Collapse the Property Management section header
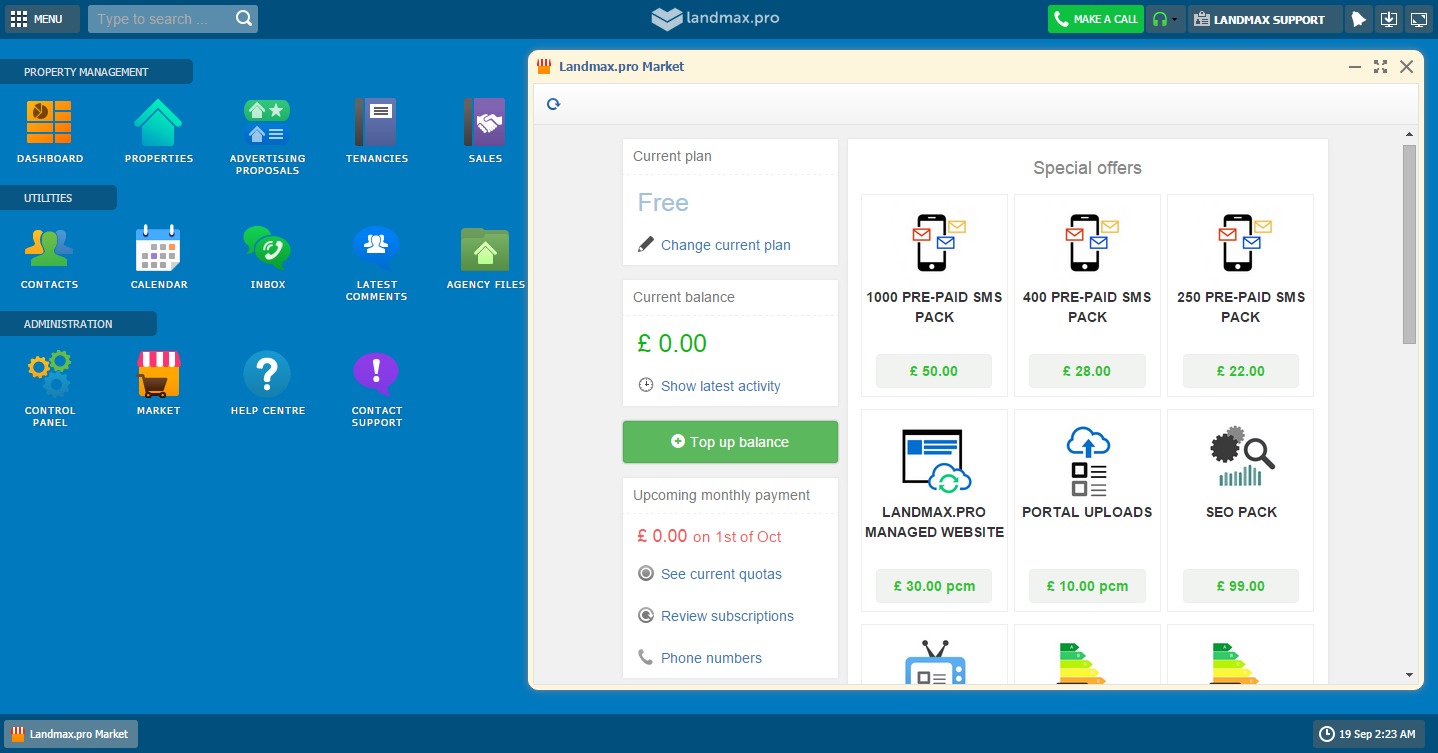 (x=96, y=72)
